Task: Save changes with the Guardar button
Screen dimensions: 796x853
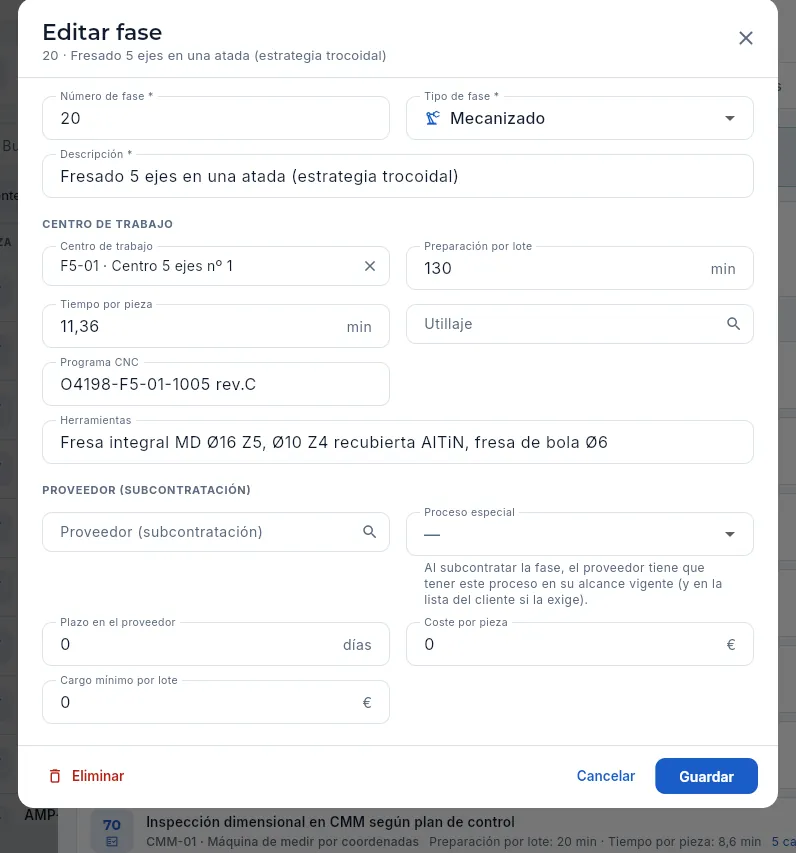Action: point(706,776)
